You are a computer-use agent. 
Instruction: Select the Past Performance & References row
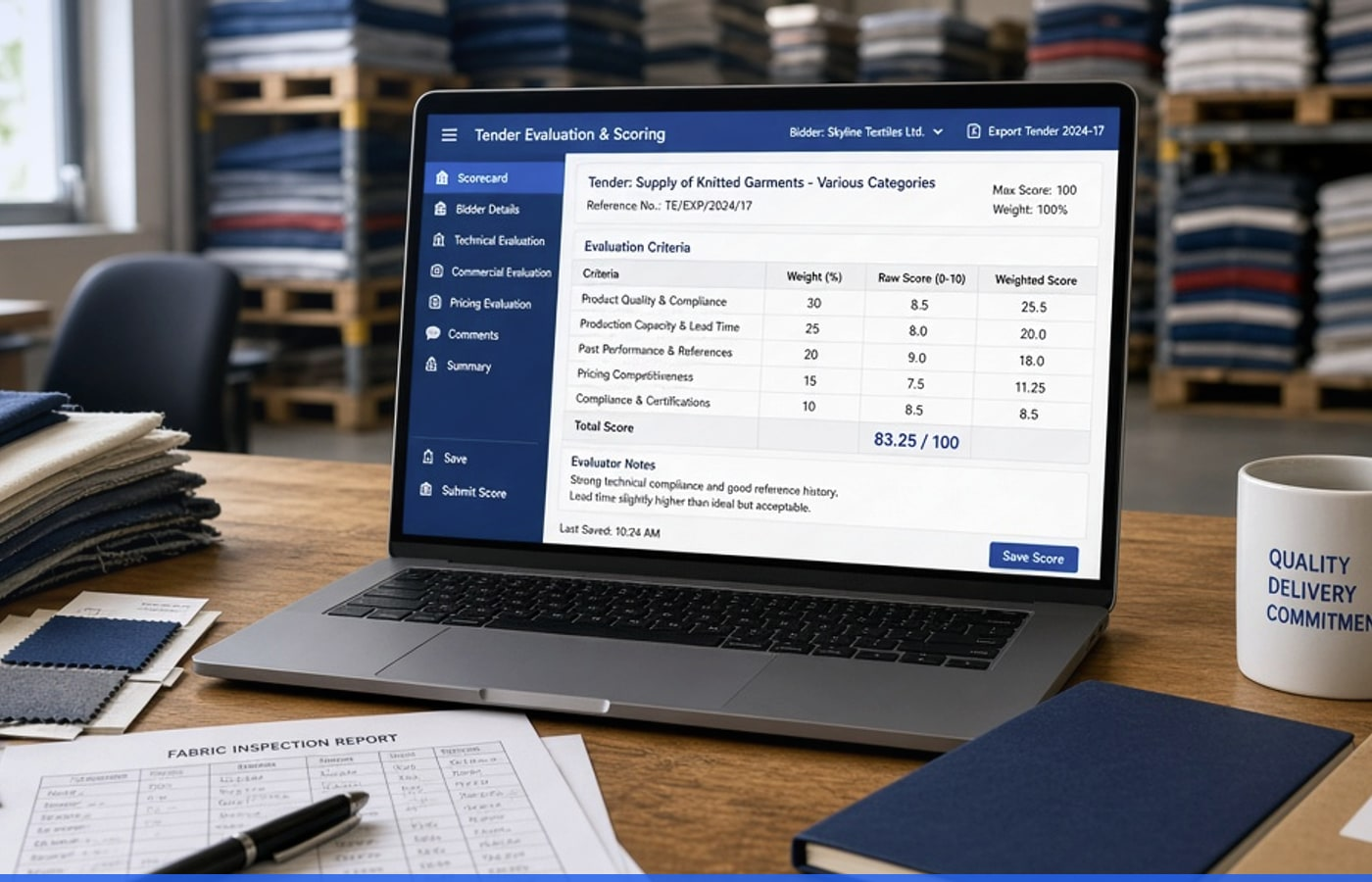pyautogui.click(x=830, y=356)
